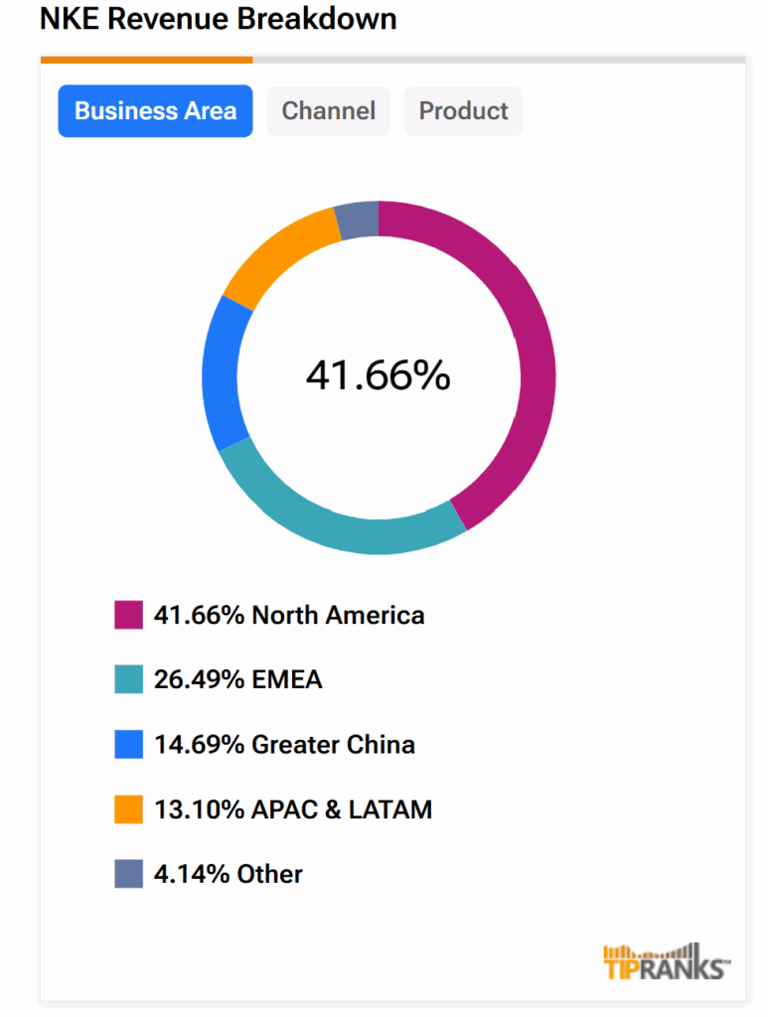Select the Business Area tab
Image resolution: width=768 pixels, height=1017 pixels.
coord(155,111)
